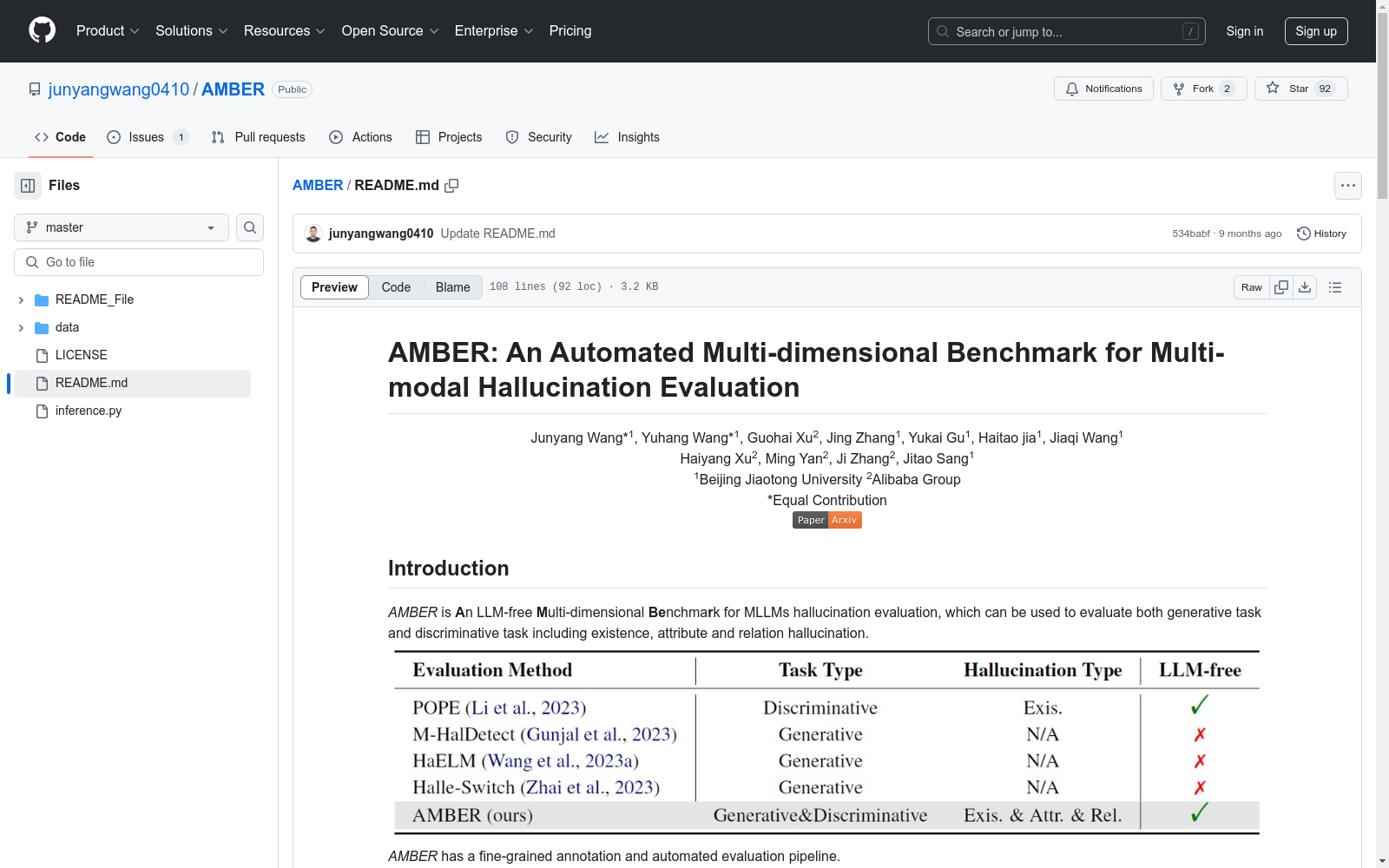The height and width of the screenshot is (868, 1389).
Task: Copy raw file contents icon
Action: pos(1281,287)
